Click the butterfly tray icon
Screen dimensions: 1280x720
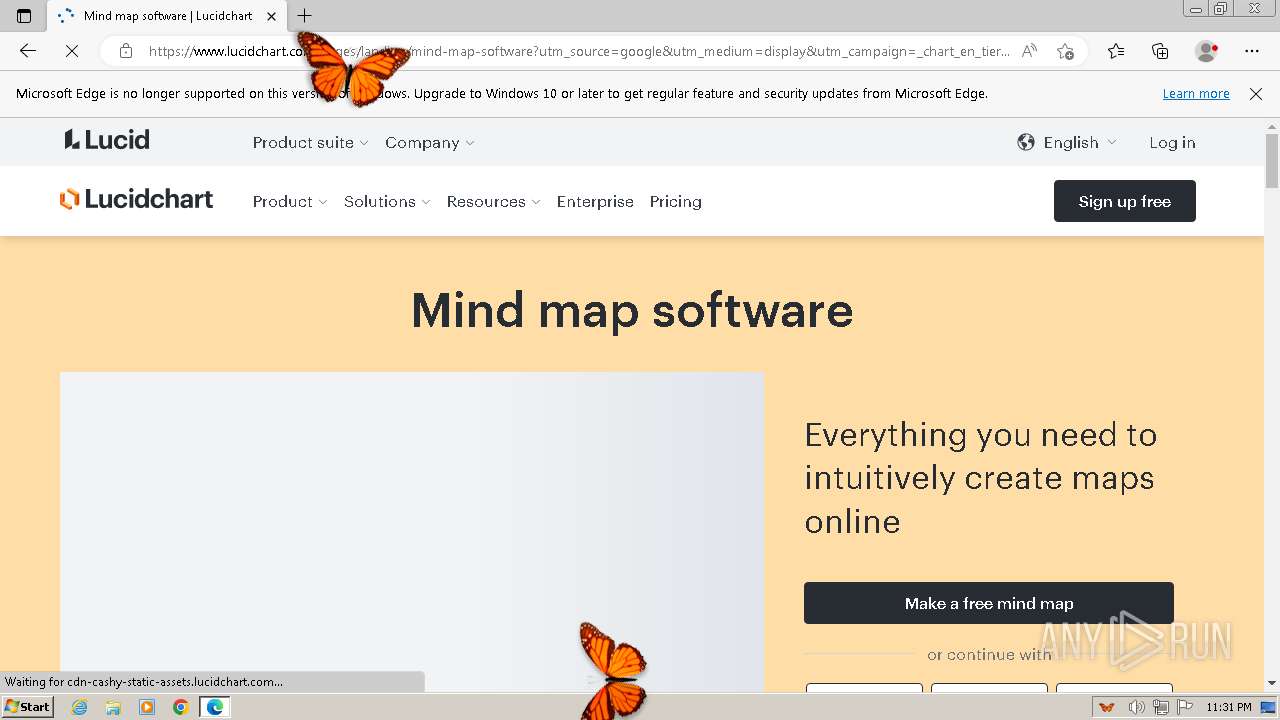1106,707
